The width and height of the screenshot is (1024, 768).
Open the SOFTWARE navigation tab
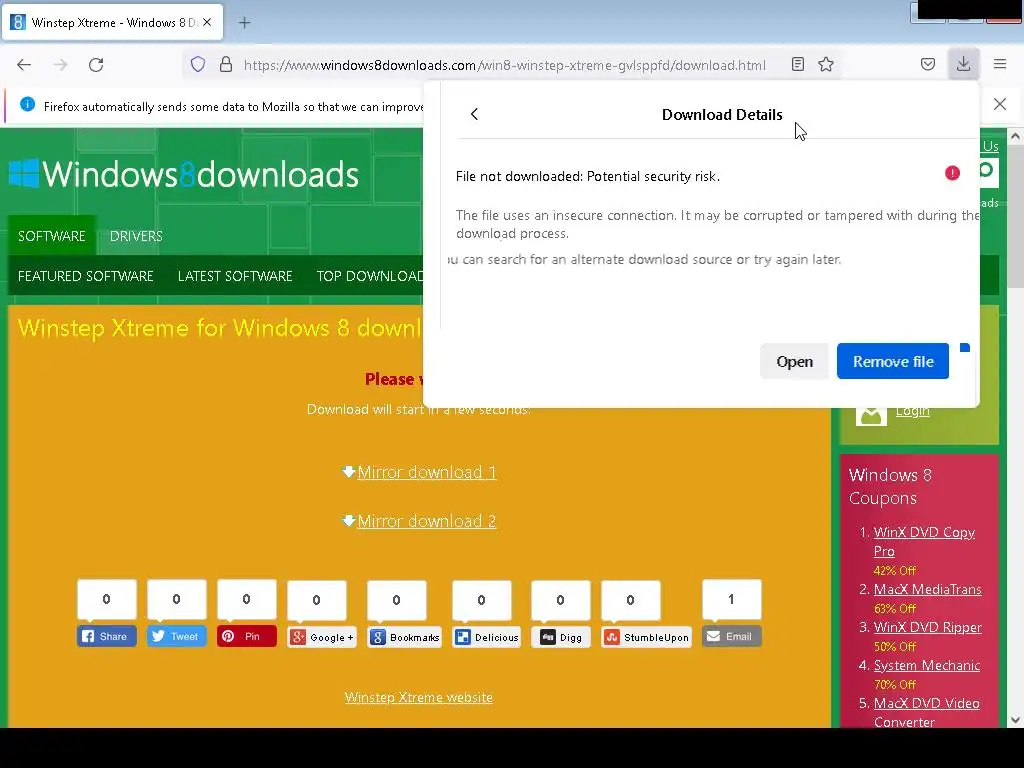(x=52, y=236)
